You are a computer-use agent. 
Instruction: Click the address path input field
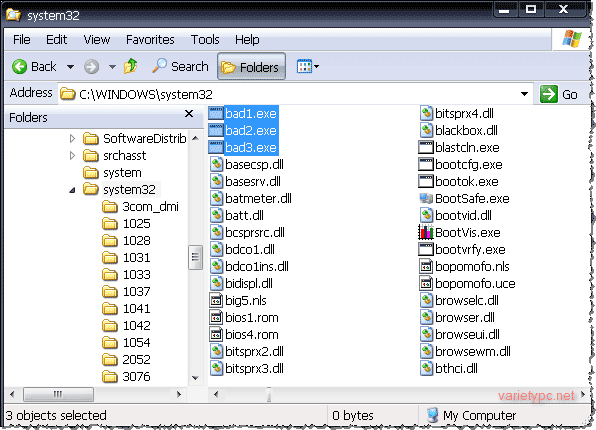tap(293, 94)
